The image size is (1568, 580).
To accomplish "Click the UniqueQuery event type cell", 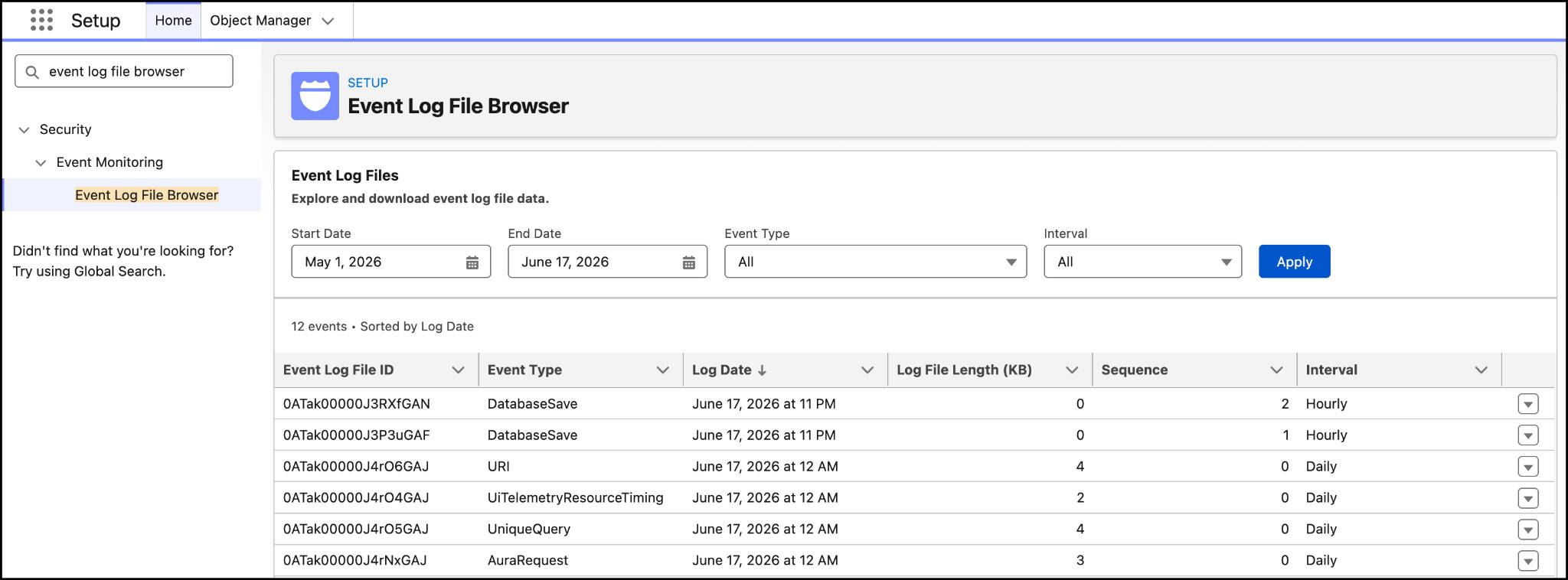I will tap(528, 529).
